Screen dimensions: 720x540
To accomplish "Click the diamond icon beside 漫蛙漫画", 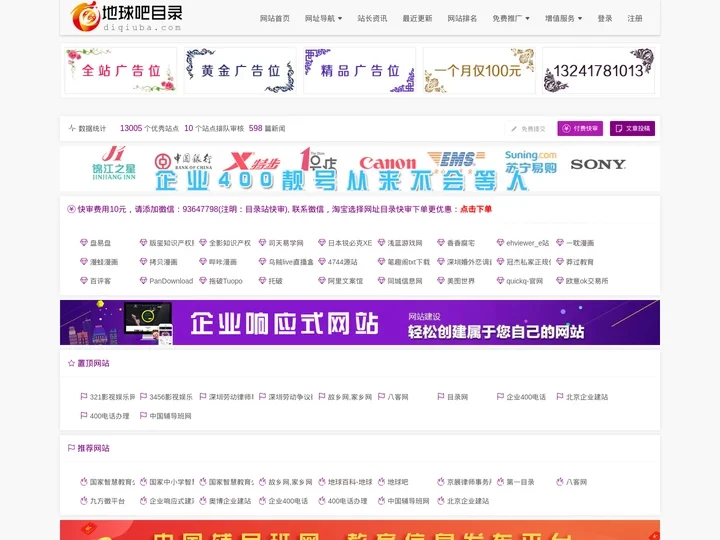I will coord(84,261).
